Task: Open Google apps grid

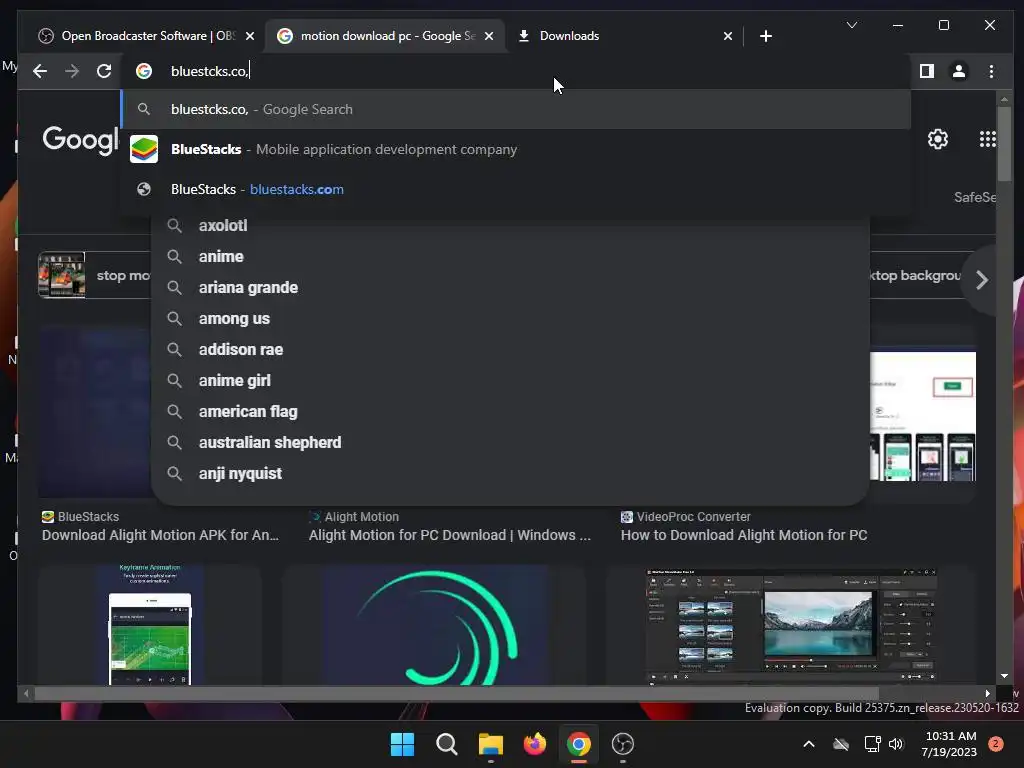Action: (x=987, y=139)
